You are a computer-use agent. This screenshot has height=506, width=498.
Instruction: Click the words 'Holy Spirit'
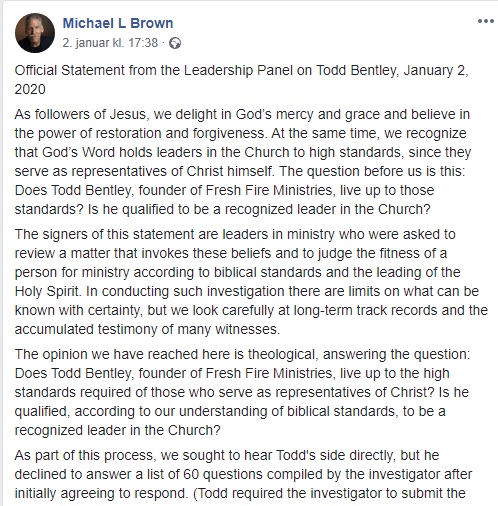coord(47,292)
